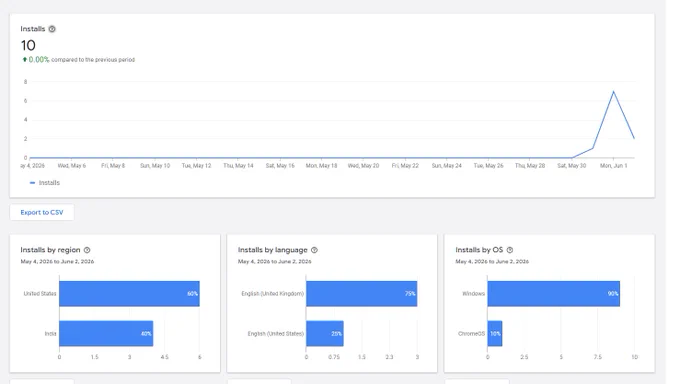Click the 'Sat, May 16' axis label
Viewport: 680px width, 384px height.
point(280,166)
